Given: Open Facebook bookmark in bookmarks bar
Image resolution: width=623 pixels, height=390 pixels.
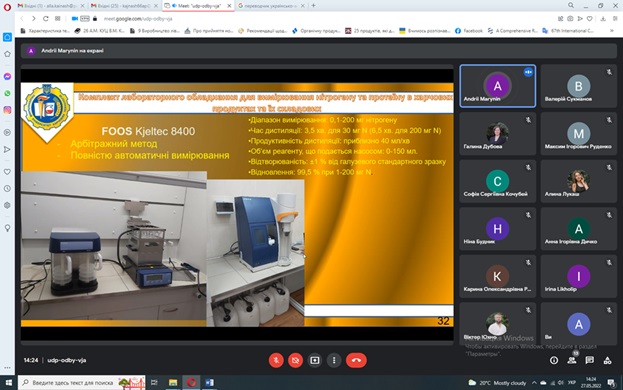Looking at the screenshot, I should [469, 31].
